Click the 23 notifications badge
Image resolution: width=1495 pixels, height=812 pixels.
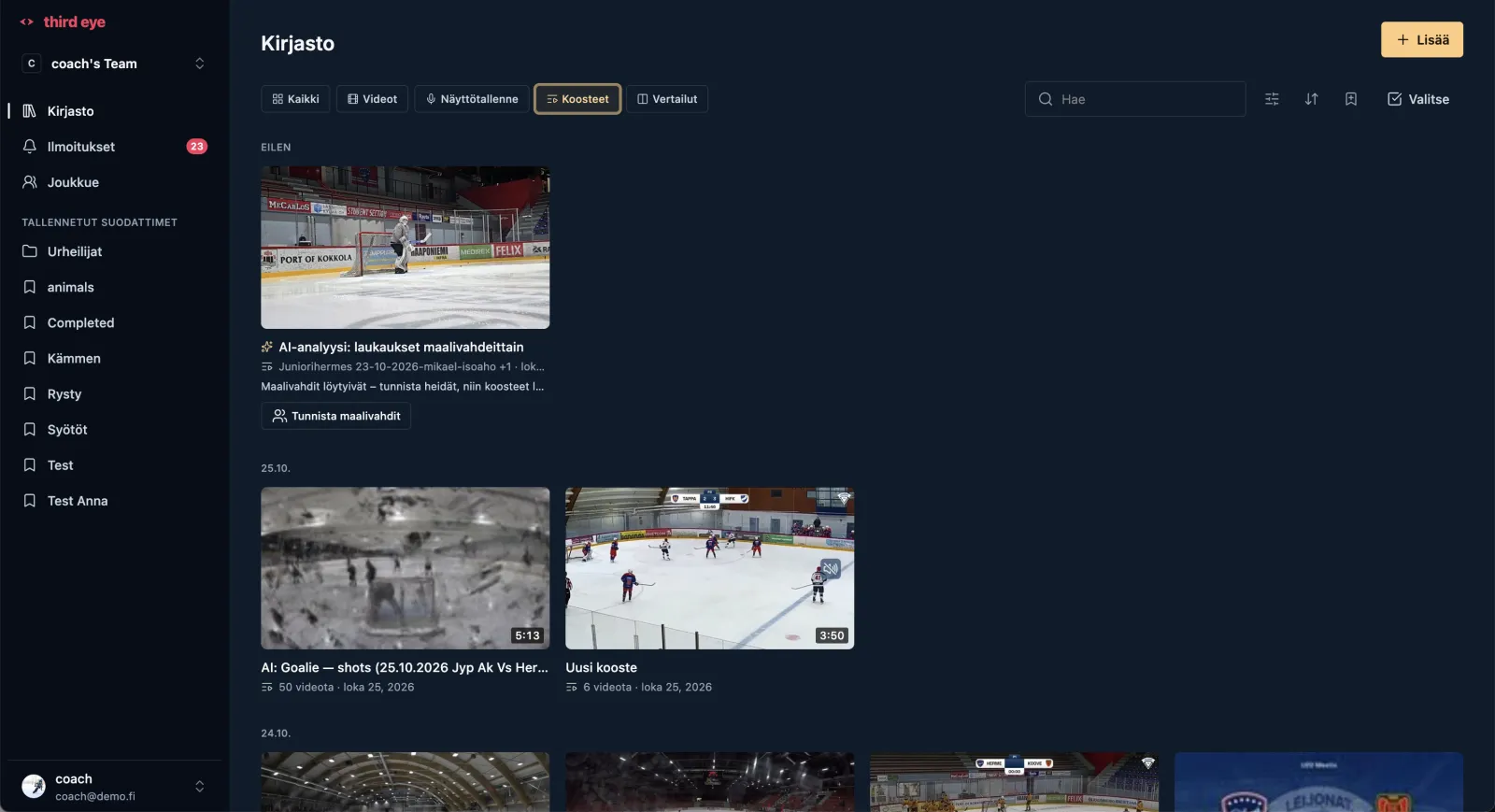pyautogui.click(x=197, y=147)
